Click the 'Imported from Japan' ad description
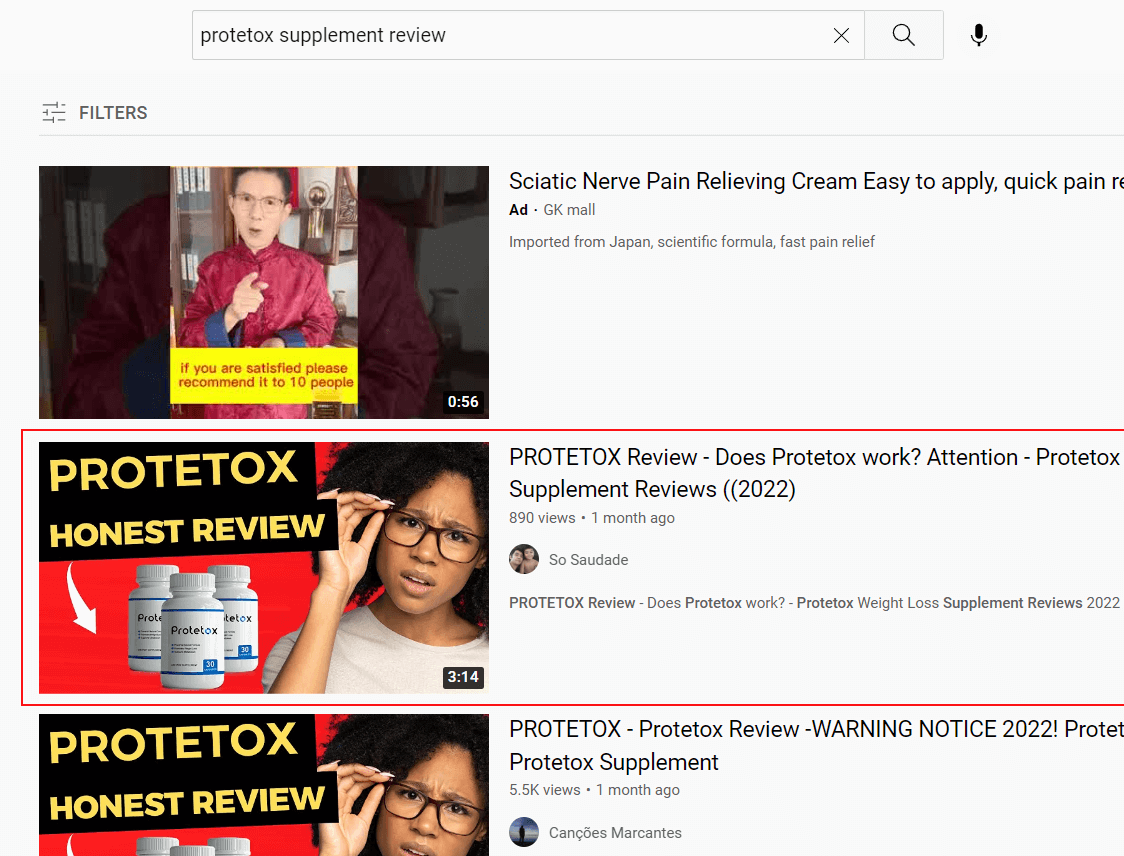Viewport: 1124px width, 856px height. click(x=691, y=242)
